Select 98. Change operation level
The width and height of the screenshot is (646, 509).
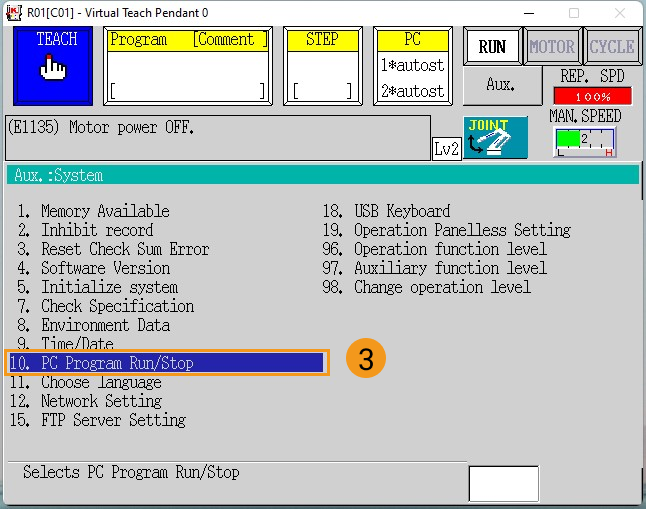click(426, 287)
